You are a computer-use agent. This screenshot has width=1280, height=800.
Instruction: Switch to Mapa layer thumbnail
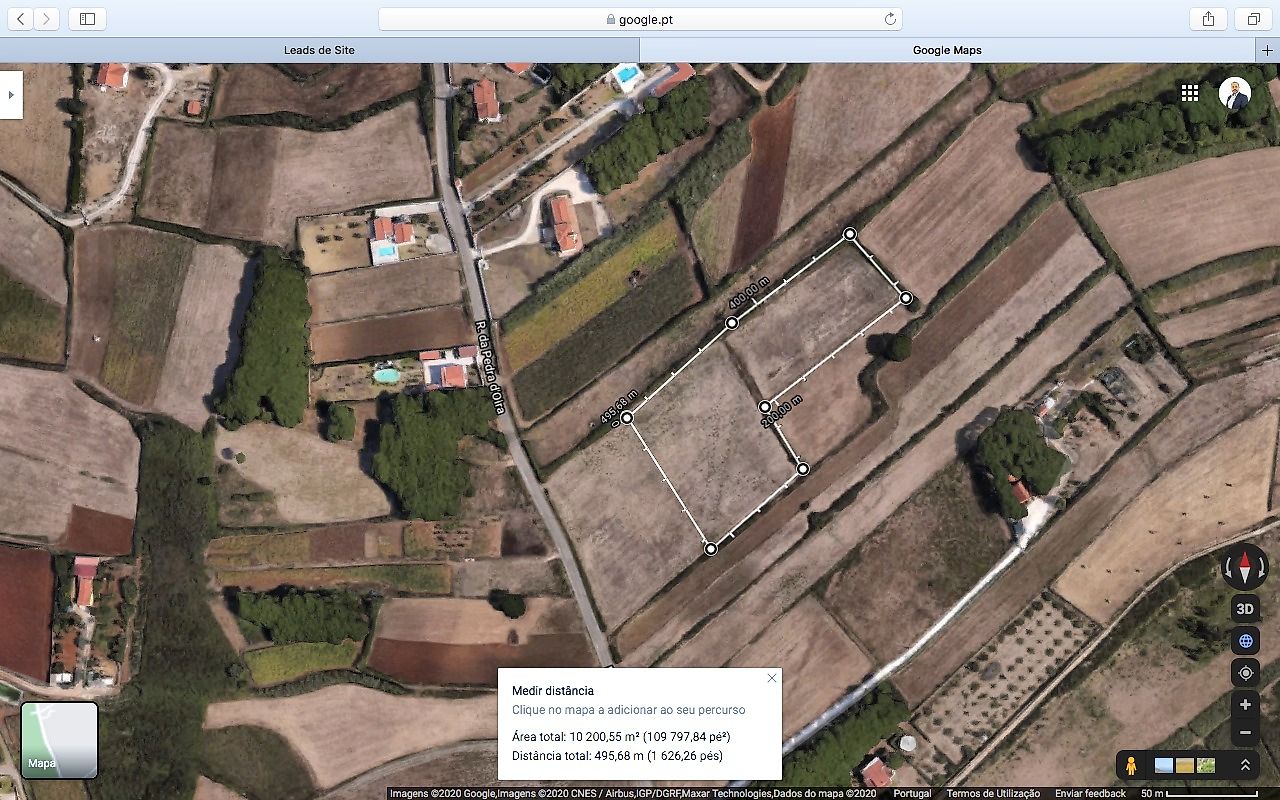60,740
